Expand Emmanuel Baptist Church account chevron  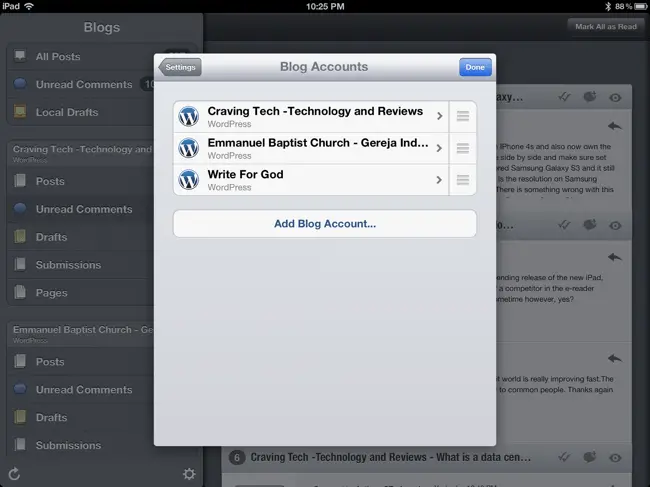point(439,148)
